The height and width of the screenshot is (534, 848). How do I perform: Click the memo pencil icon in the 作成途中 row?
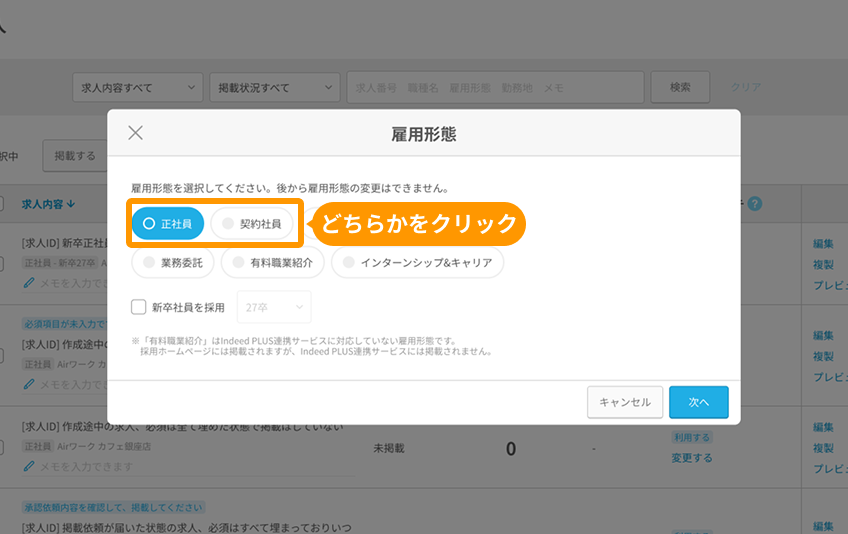point(29,384)
